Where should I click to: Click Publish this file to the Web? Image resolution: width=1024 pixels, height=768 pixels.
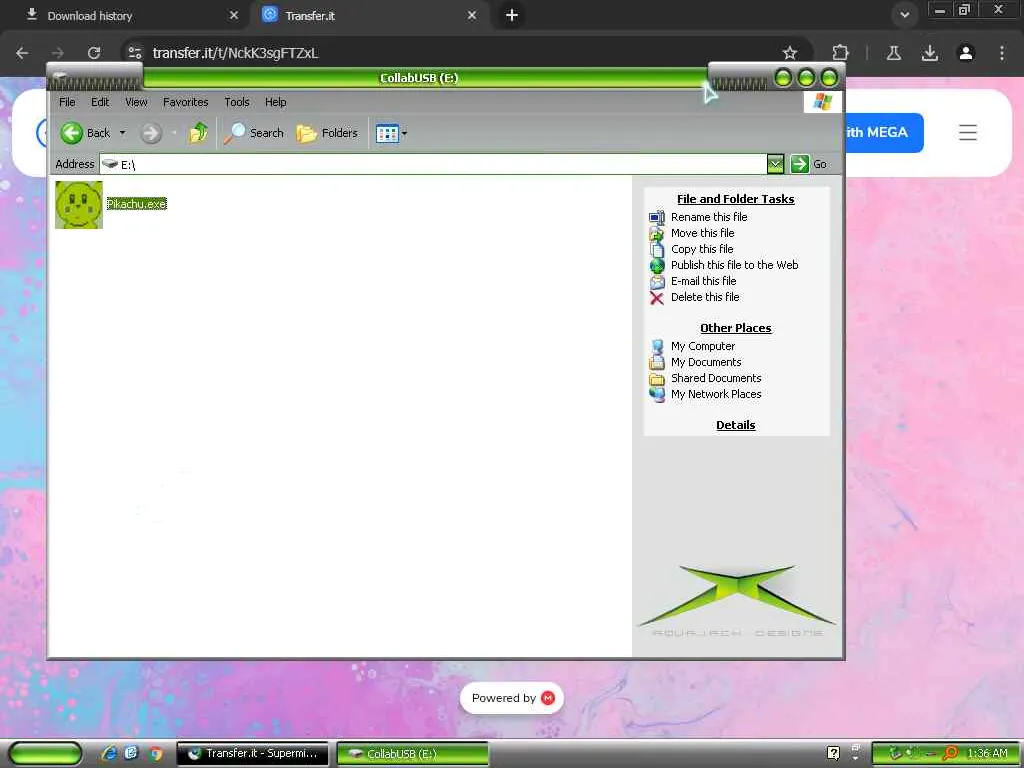(735, 265)
